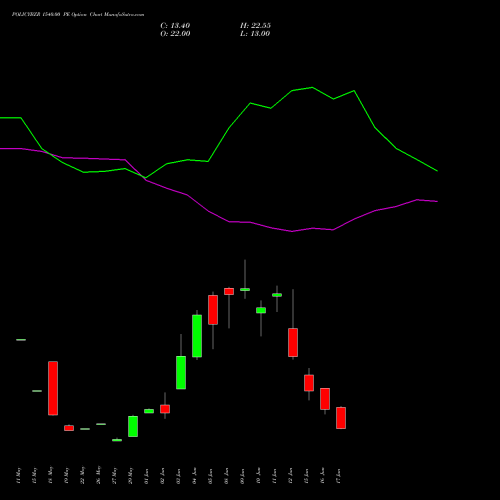Click the '29 May' date axis label
Screen dimensions: 500x500
point(130,475)
